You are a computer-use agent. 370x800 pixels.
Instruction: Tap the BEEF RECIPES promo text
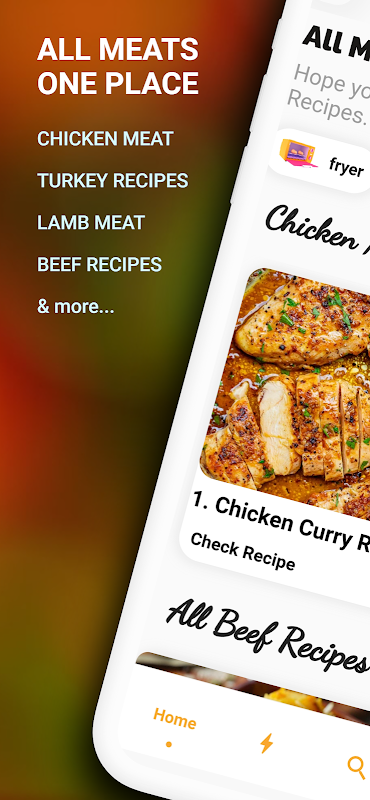pos(100,264)
